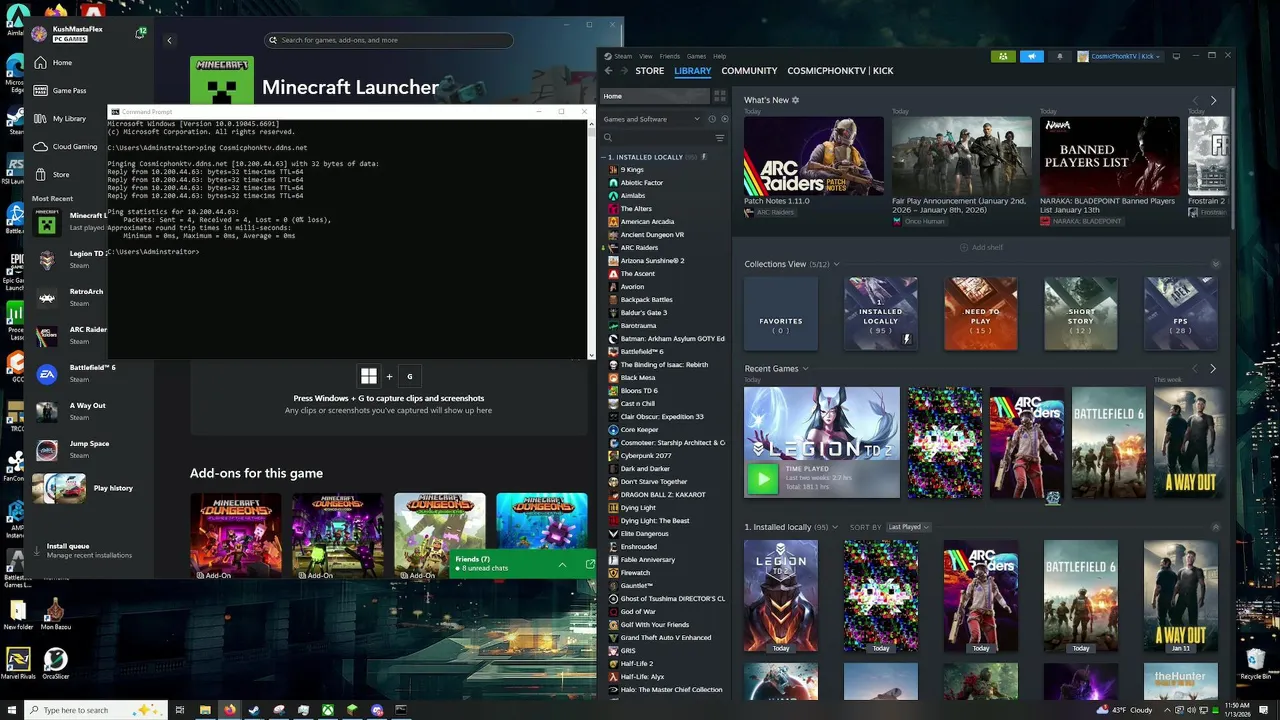The image size is (1280, 720).
Task: Toggle Steam library collections grid view
Action: coord(719,96)
